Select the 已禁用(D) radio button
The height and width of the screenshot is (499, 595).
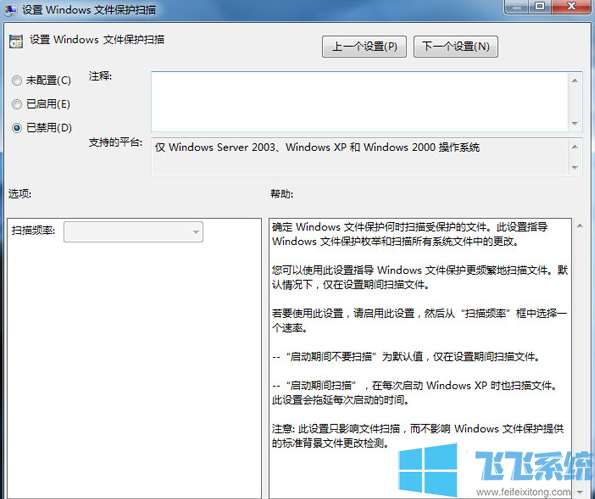click(17, 128)
